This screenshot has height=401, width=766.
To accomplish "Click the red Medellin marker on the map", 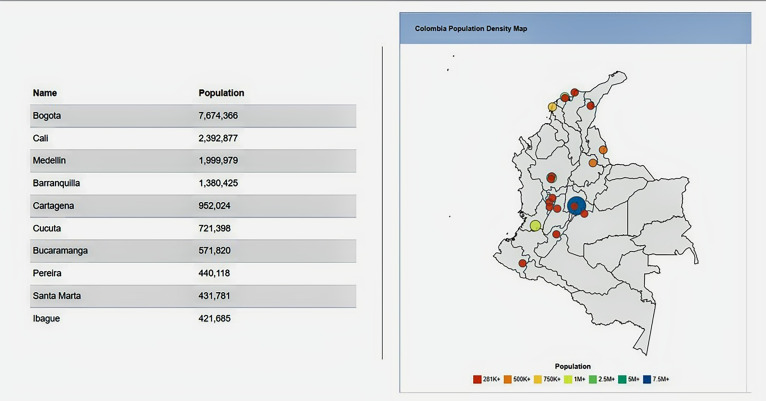I will coord(551,177).
